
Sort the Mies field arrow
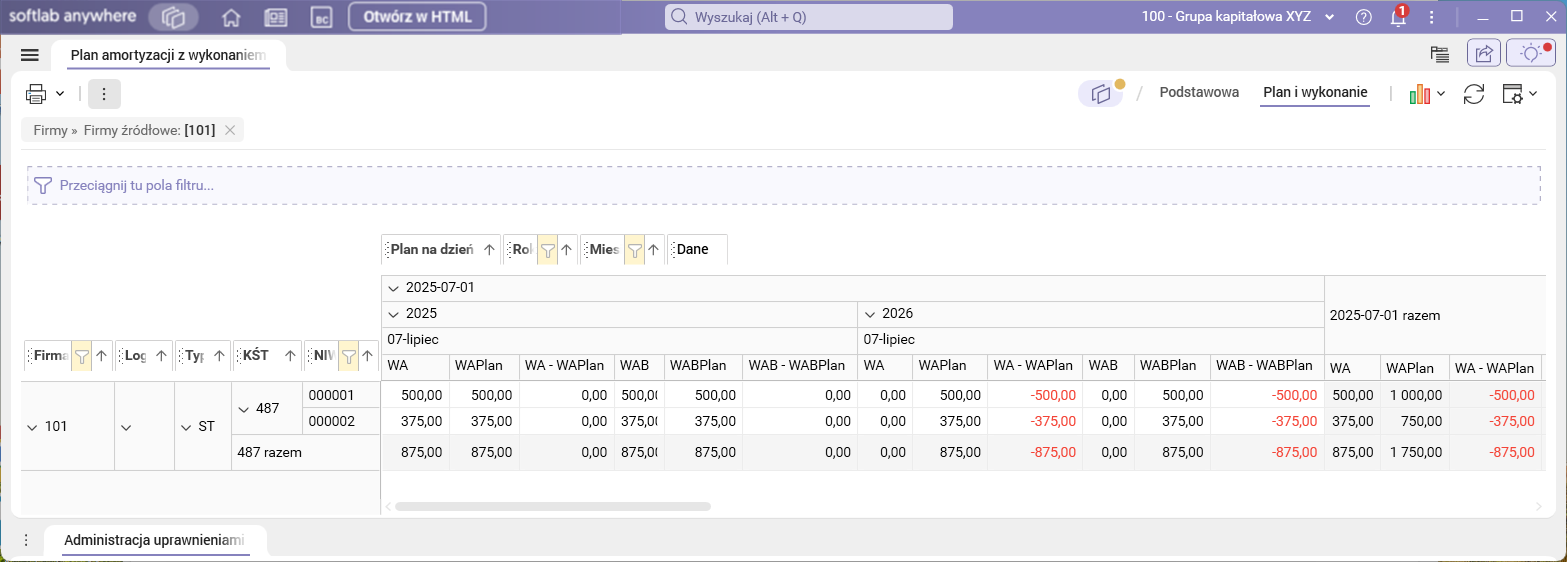point(653,249)
